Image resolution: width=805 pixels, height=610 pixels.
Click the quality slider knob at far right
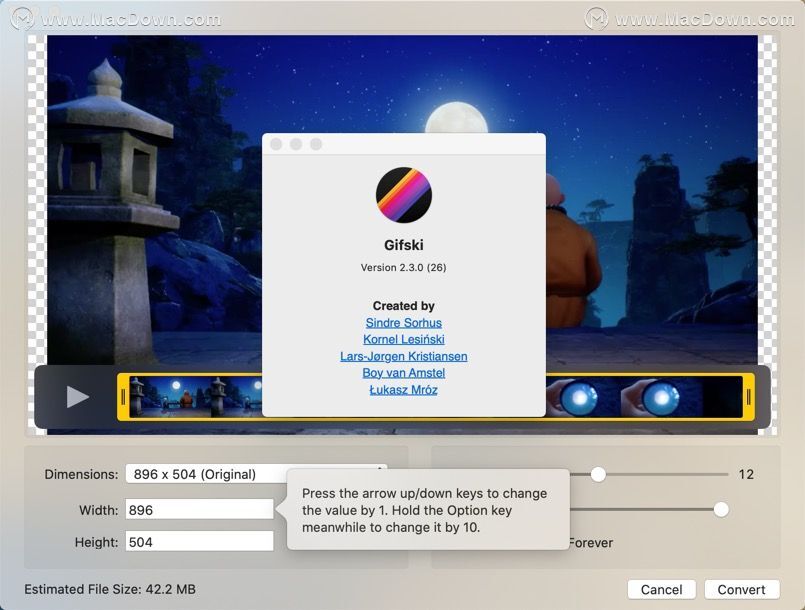[721, 509]
